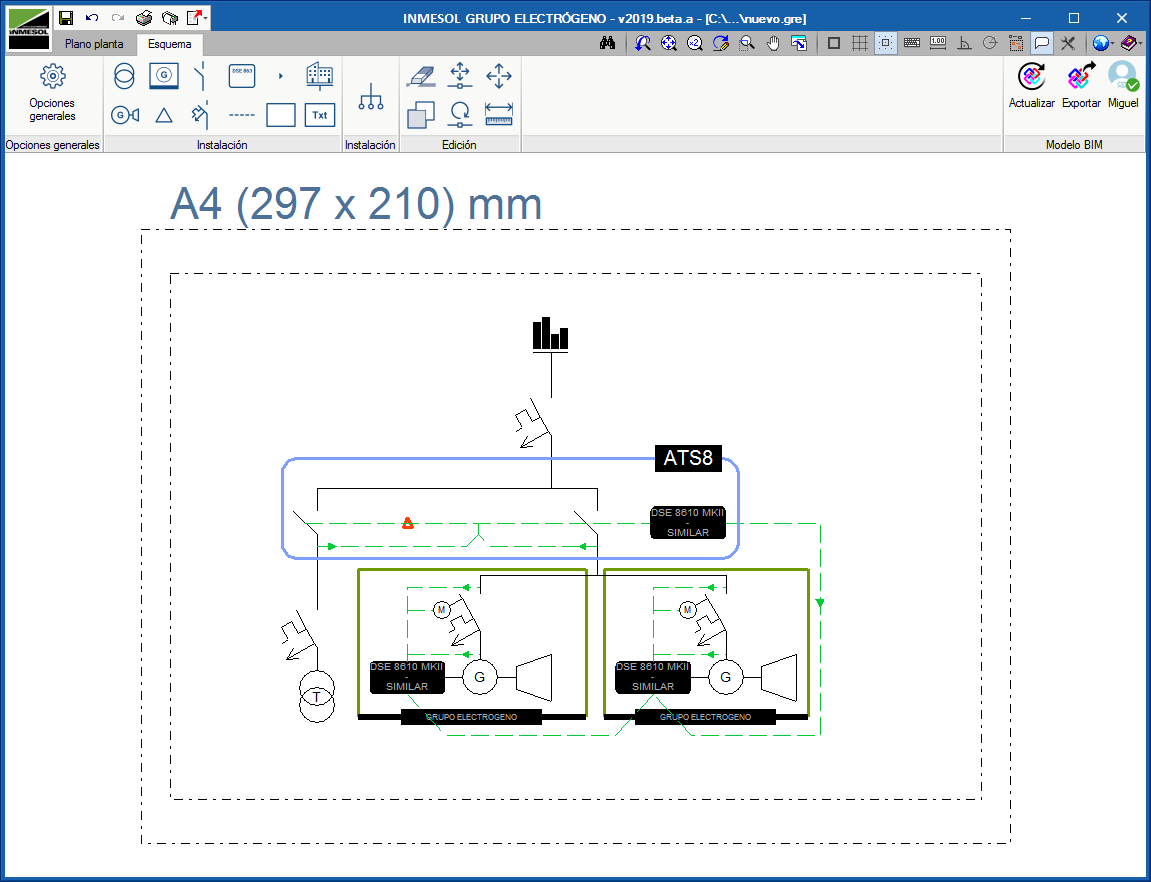Print the current drawing
Viewport: 1151px width, 882px height.
(144, 18)
